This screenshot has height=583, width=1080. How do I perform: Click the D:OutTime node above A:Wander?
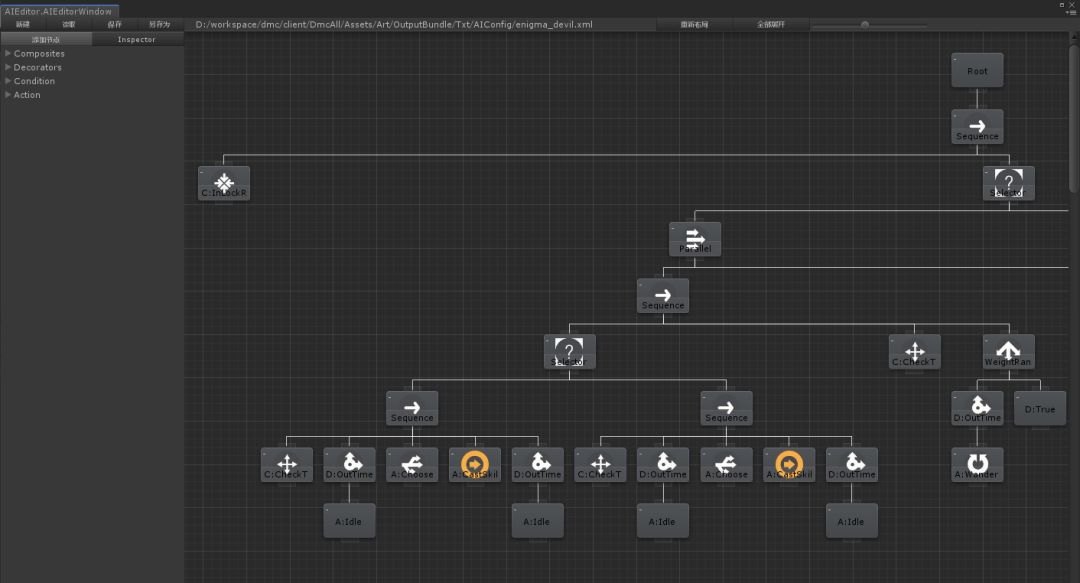(x=977, y=408)
